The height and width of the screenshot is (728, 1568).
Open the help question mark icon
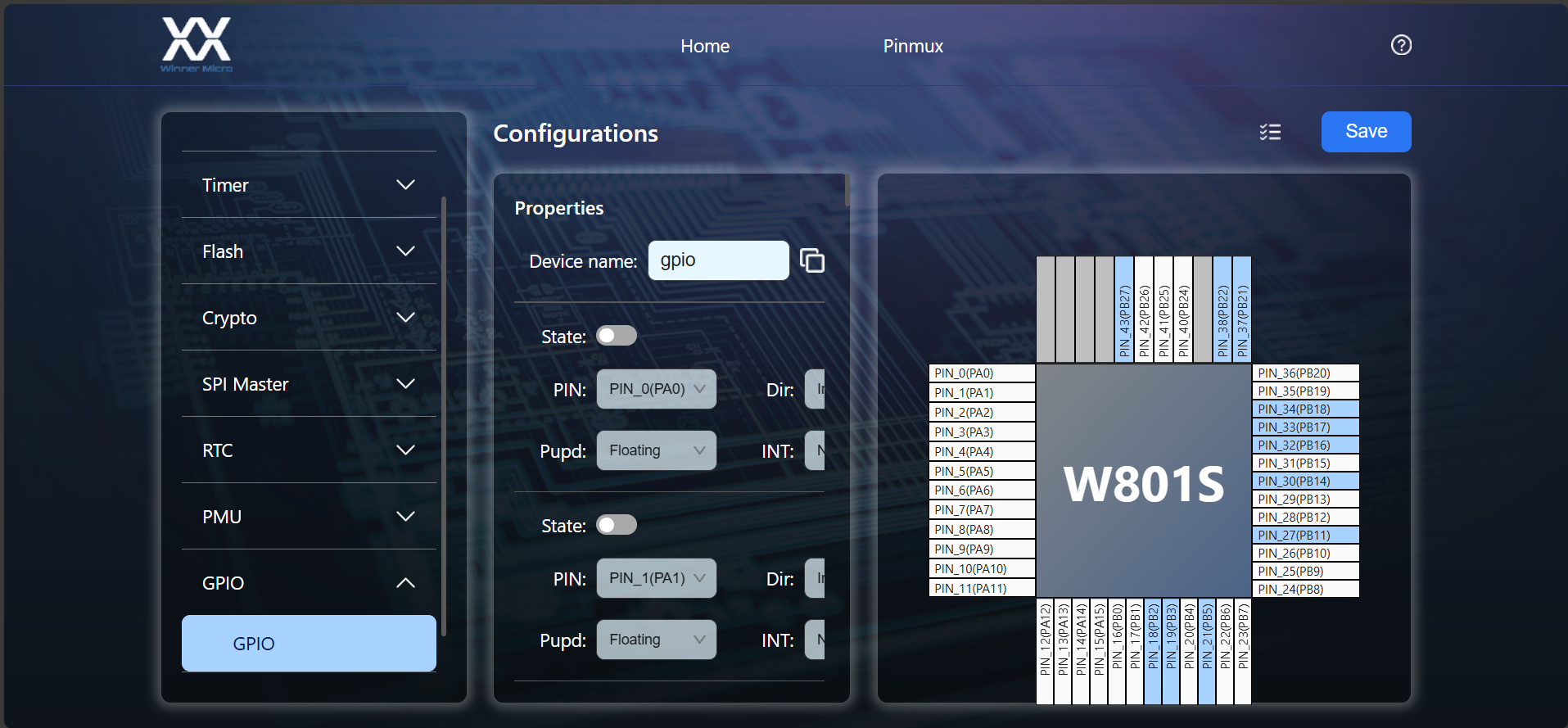[x=1401, y=45]
